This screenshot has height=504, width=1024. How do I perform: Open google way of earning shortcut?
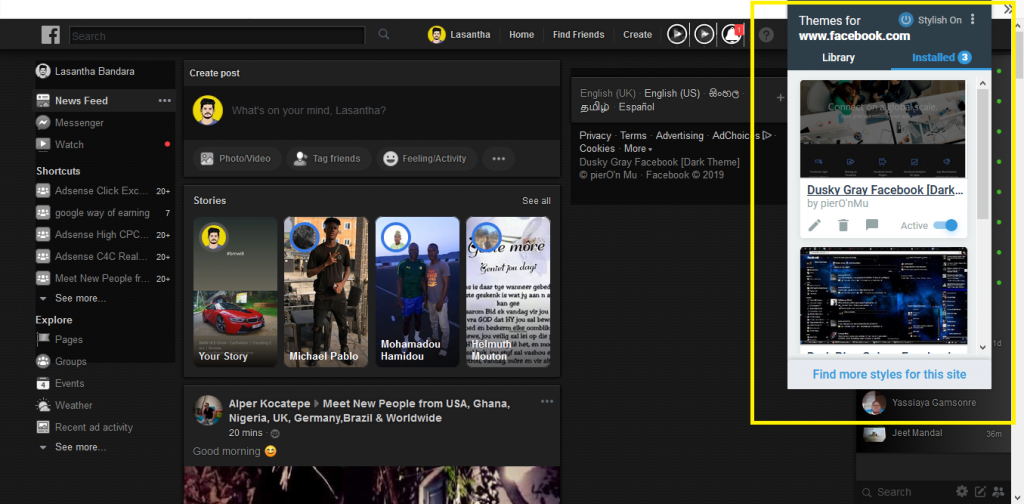tap(103, 213)
